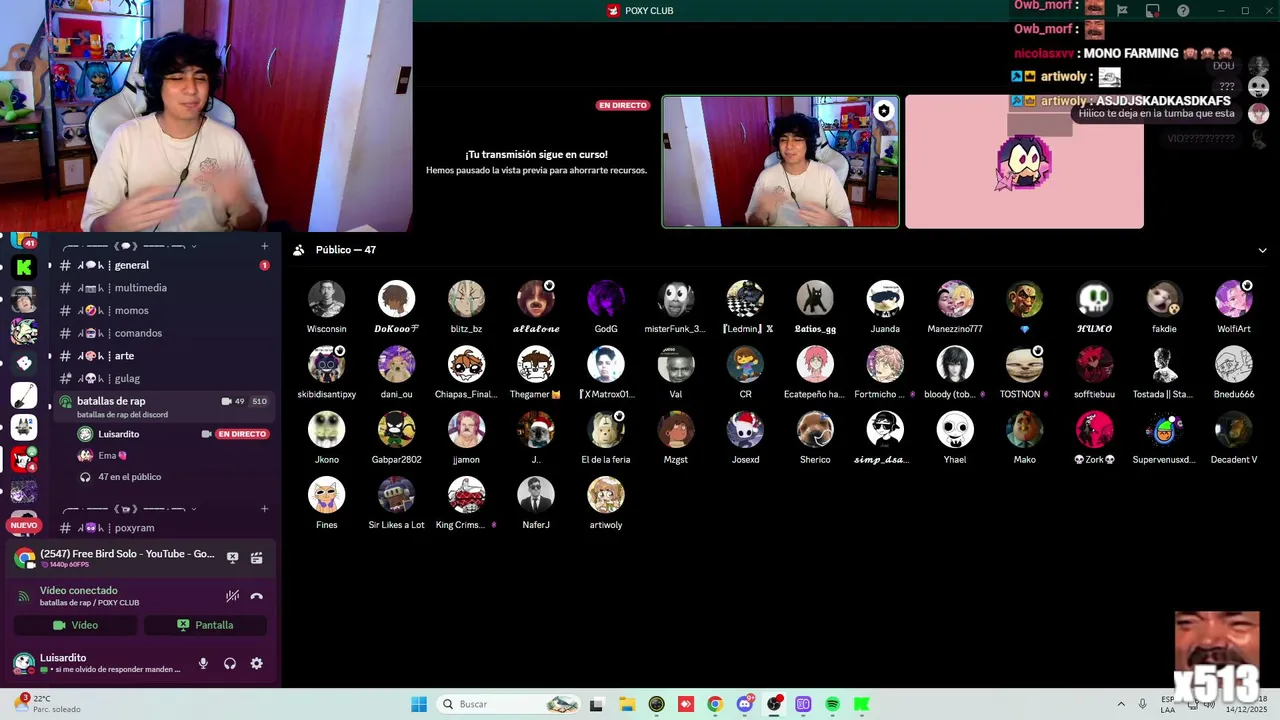Click WolfiArt audience avatar
Screen dimensions: 1280x720
click(1234, 299)
